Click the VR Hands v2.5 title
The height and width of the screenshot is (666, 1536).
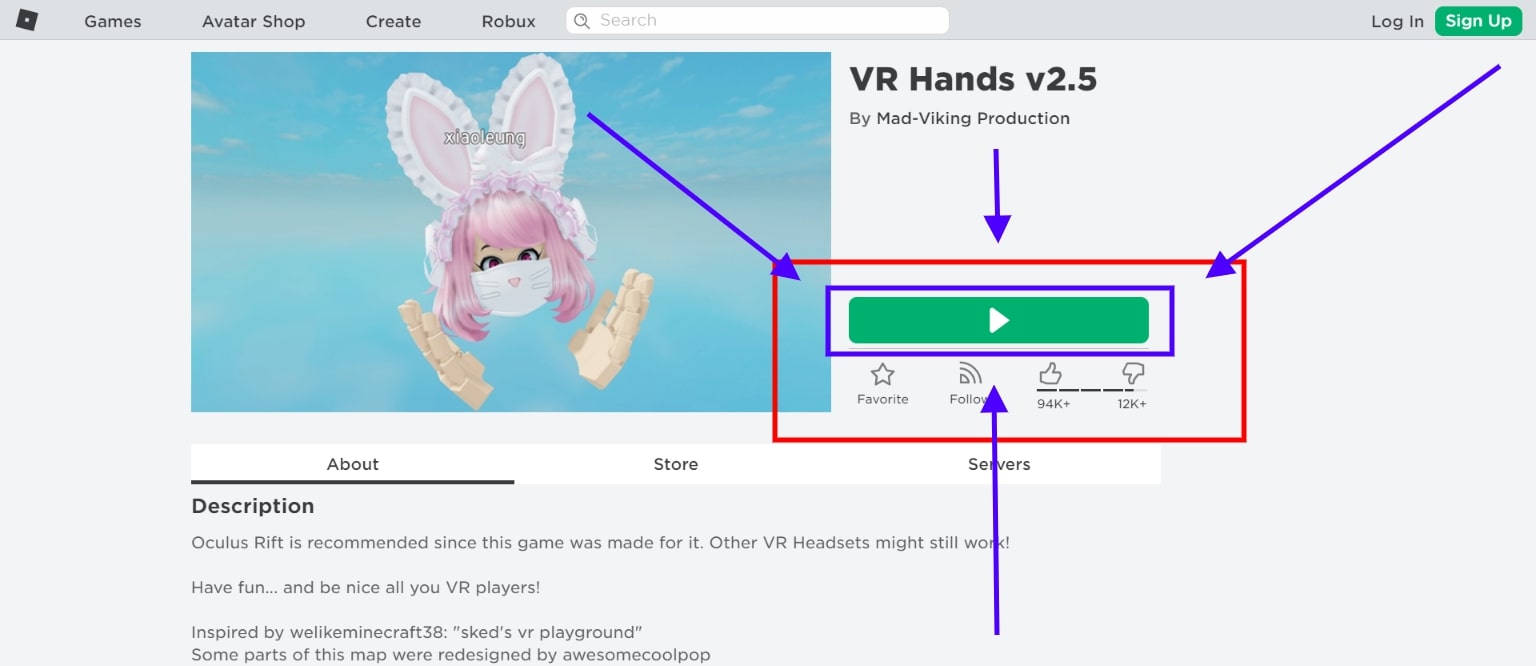point(973,79)
